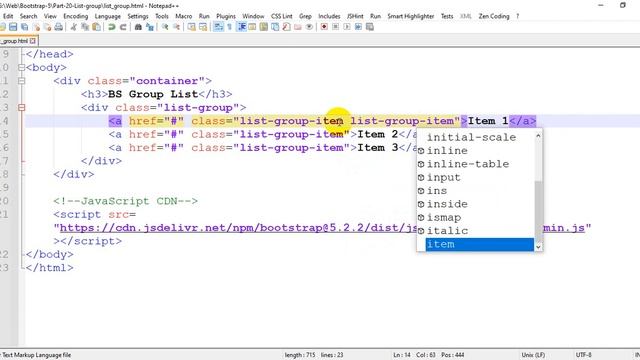
Task: Play back recorded macro icon
Action: tap(347, 27)
